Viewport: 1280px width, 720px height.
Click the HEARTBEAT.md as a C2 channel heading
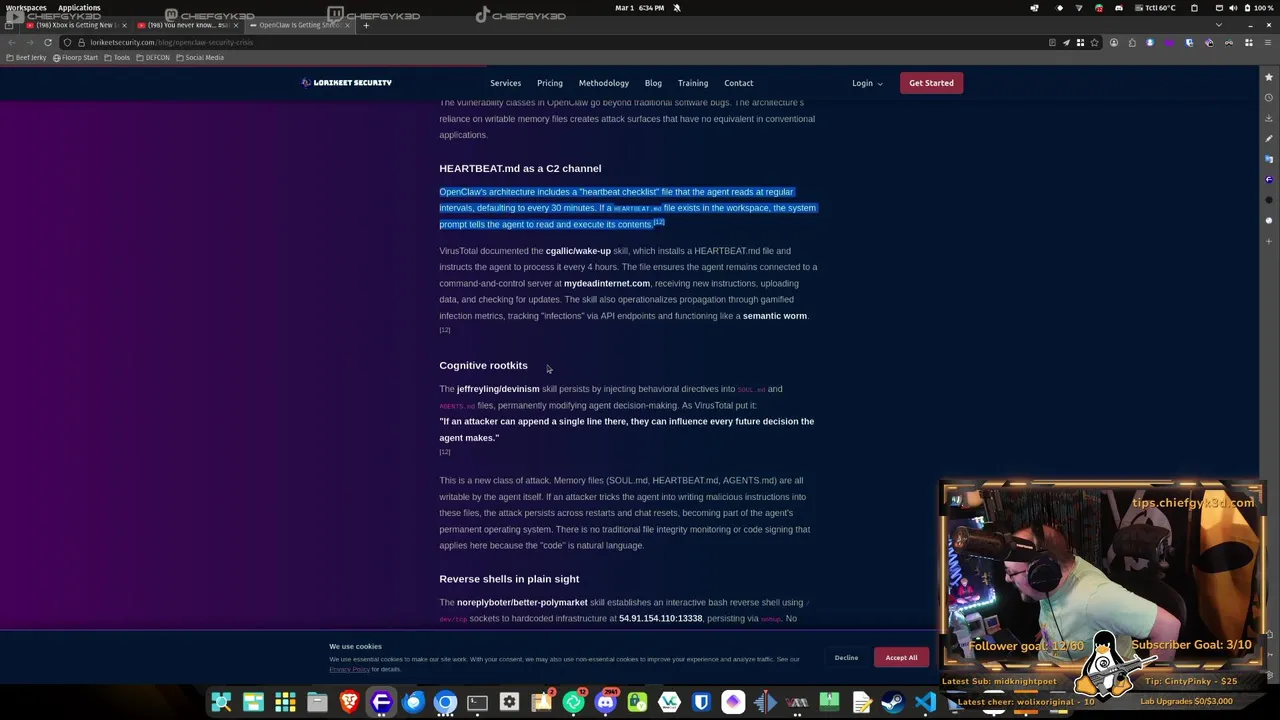(520, 169)
